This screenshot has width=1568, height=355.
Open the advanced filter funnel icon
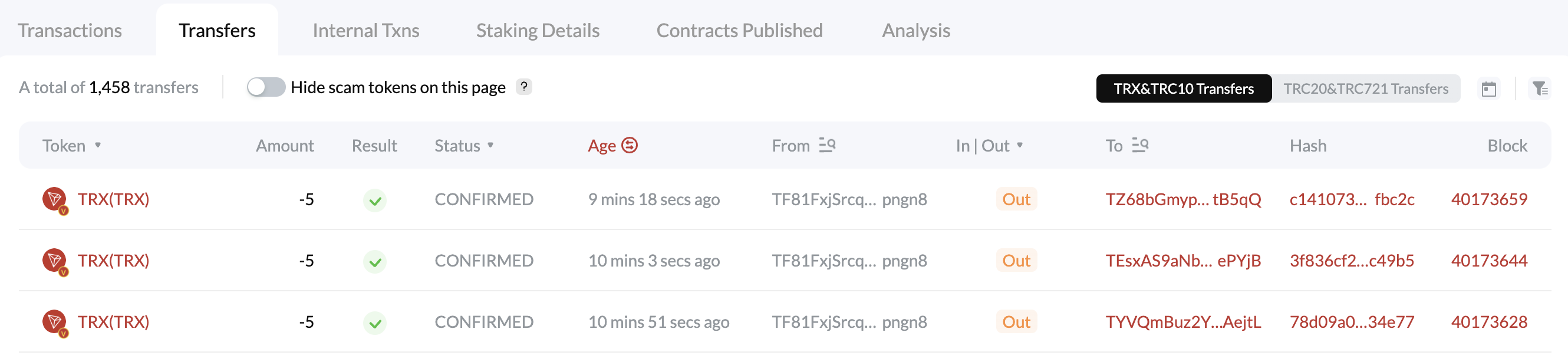point(1539,89)
